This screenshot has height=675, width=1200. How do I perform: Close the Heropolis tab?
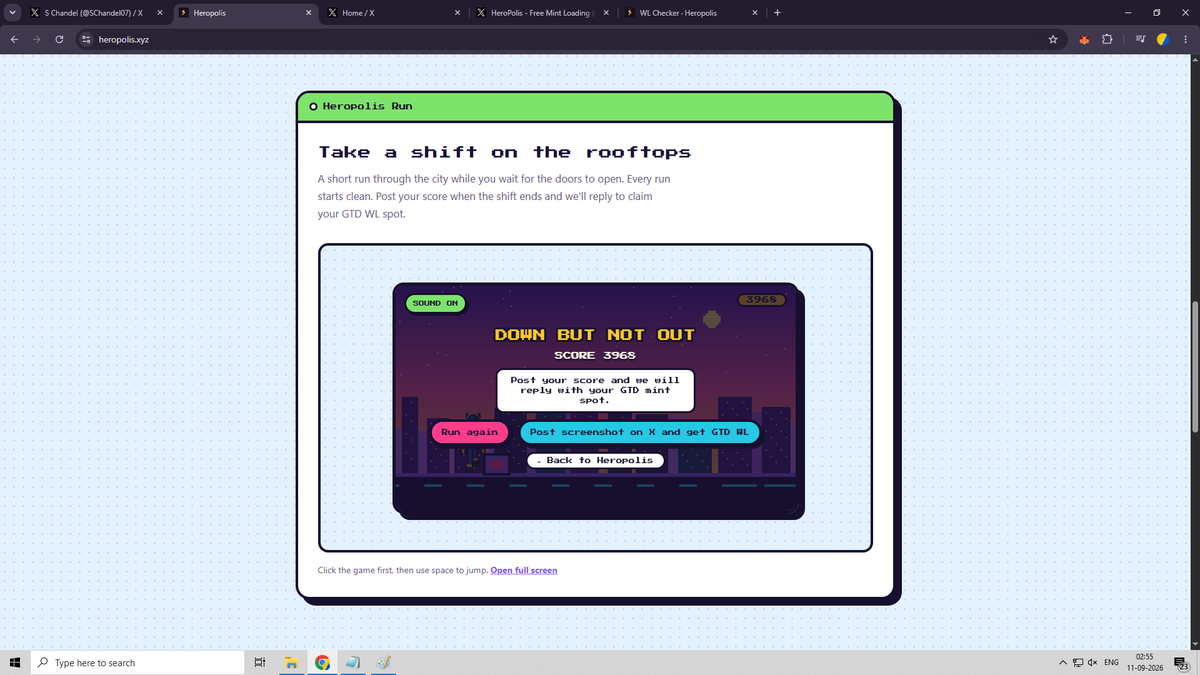307,13
